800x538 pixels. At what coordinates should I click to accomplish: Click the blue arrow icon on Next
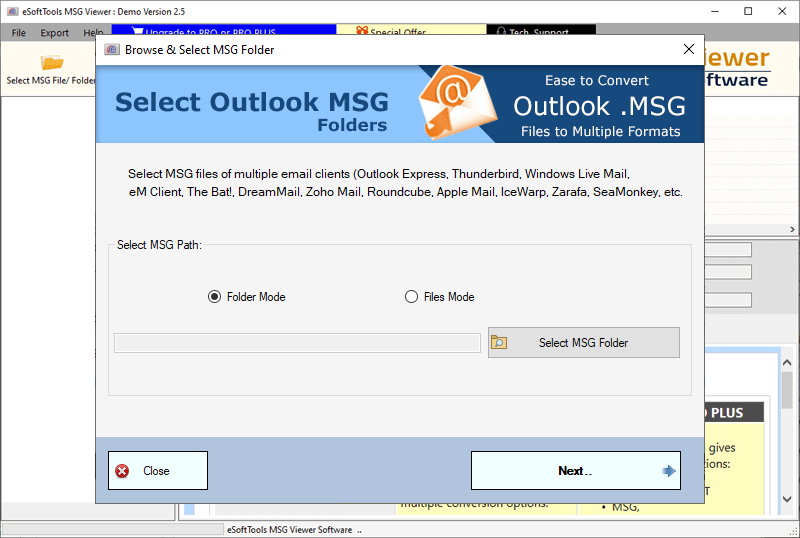coord(668,471)
